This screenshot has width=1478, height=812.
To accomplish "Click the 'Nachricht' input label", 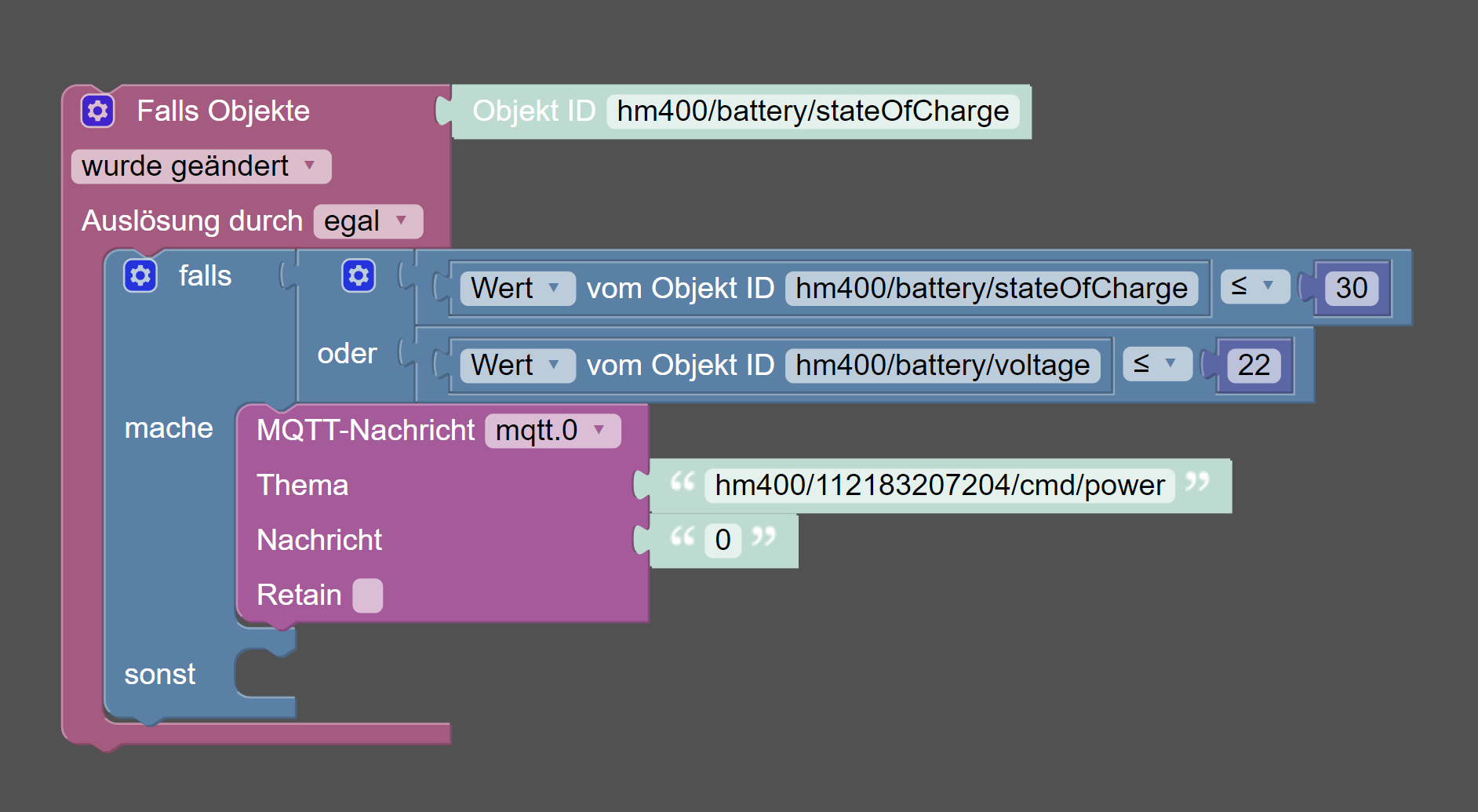I will coord(319,541).
